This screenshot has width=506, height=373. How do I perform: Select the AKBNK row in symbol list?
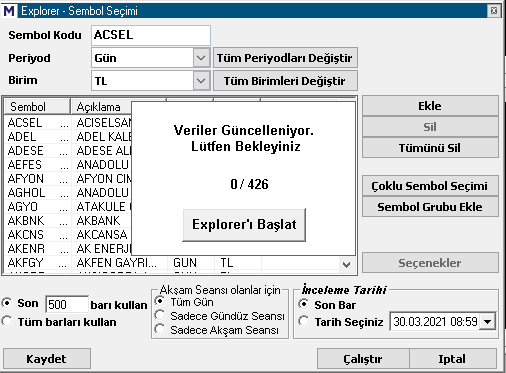click(68, 221)
